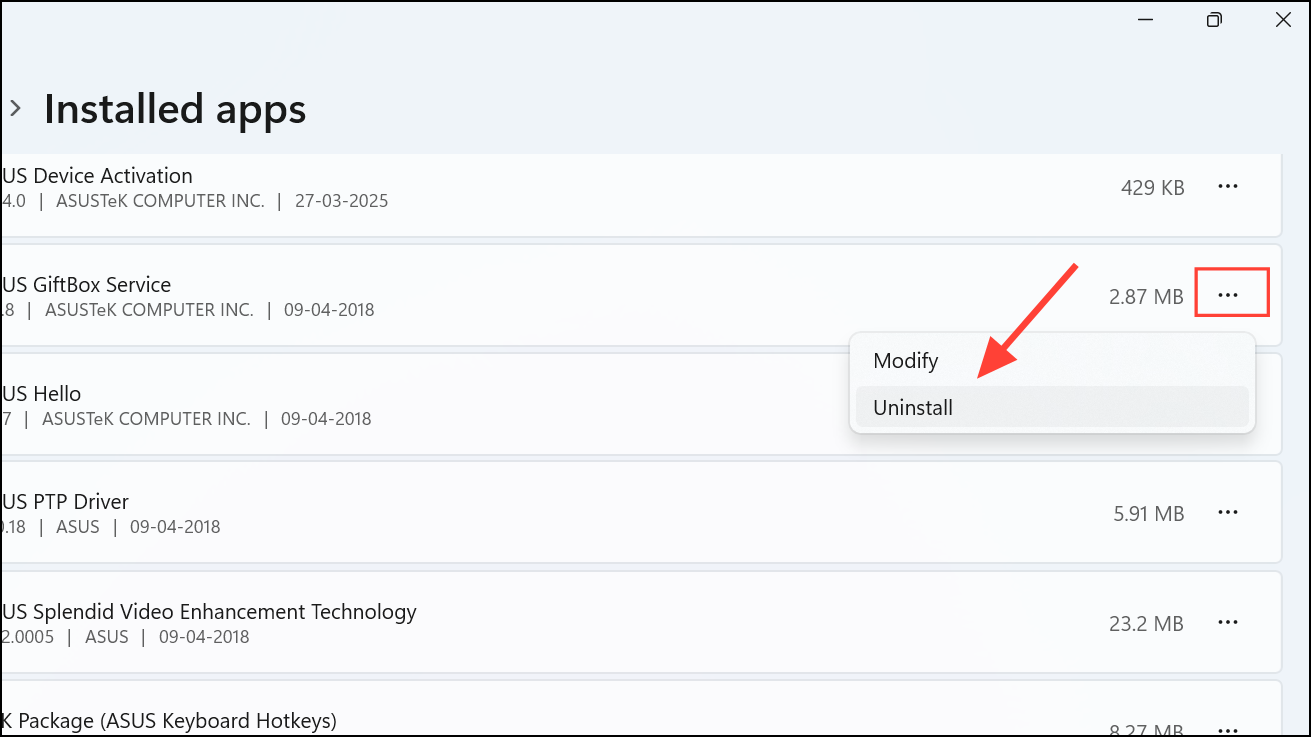Select Uninstall from the context menu
The height and width of the screenshot is (737, 1311).
913,408
